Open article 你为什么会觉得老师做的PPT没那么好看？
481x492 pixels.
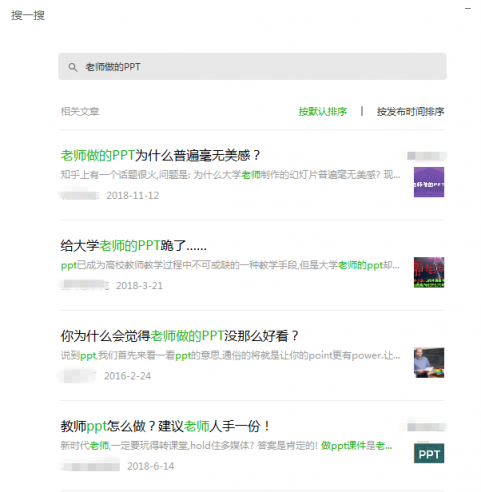tap(179, 336)
